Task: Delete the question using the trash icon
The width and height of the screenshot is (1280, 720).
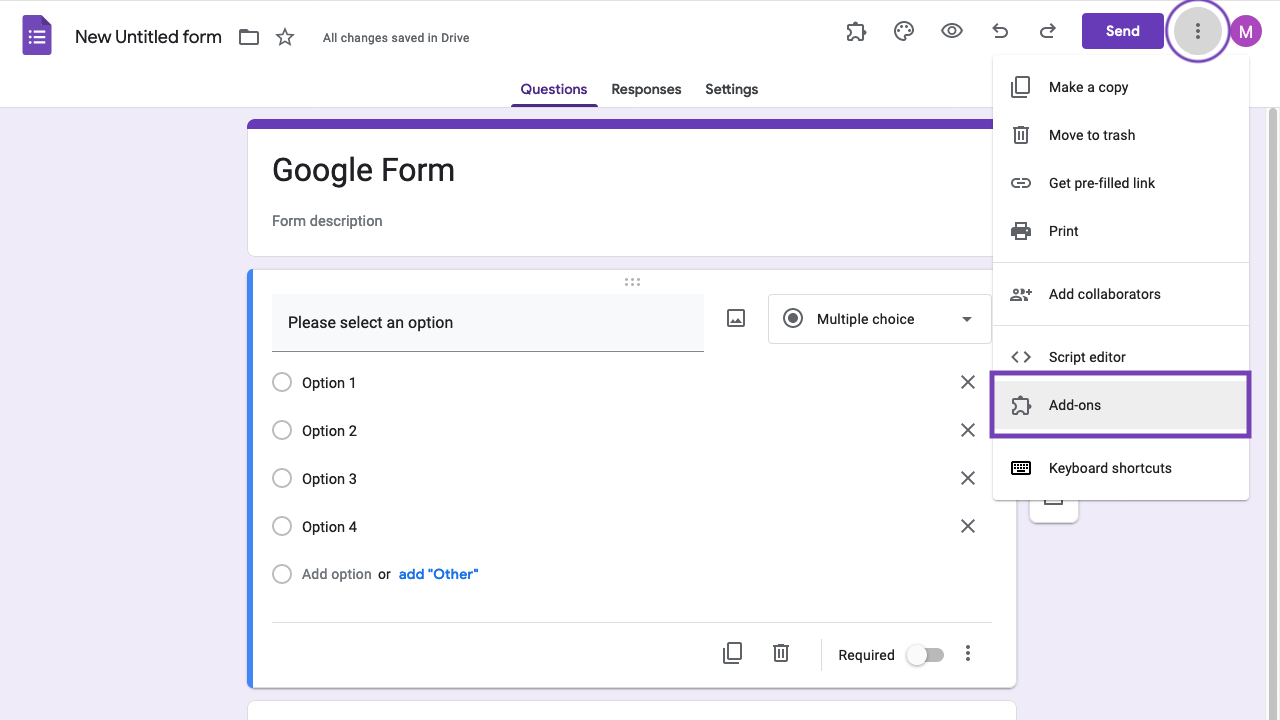Action: [781, 654]
